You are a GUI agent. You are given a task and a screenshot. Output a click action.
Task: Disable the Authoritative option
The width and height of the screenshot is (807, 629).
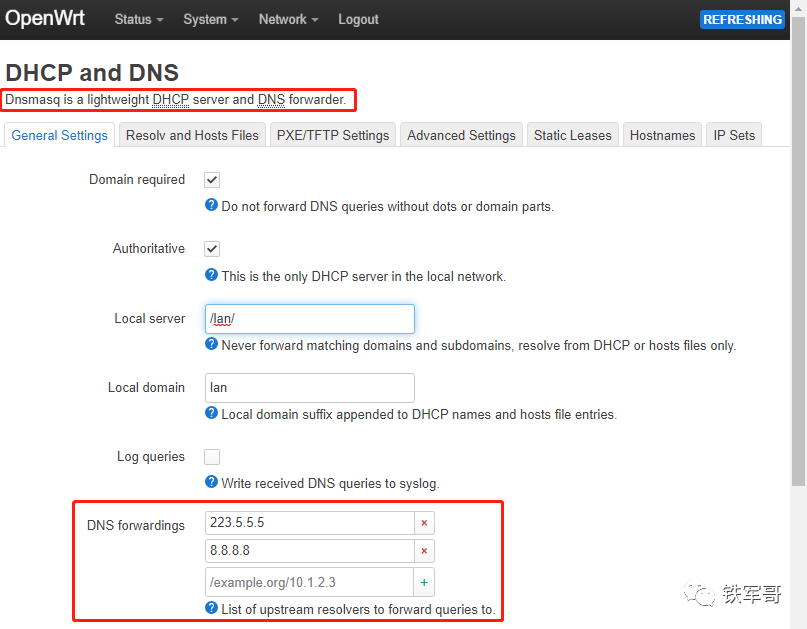[x=213, y=248]
